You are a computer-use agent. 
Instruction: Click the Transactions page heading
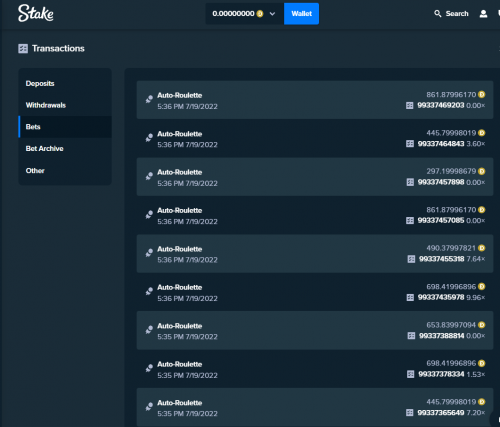[x=58, y=49]
